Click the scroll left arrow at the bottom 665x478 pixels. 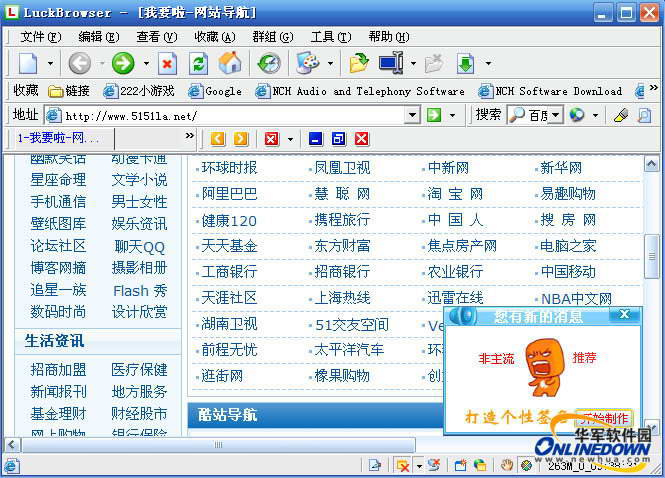coord(11,445)
